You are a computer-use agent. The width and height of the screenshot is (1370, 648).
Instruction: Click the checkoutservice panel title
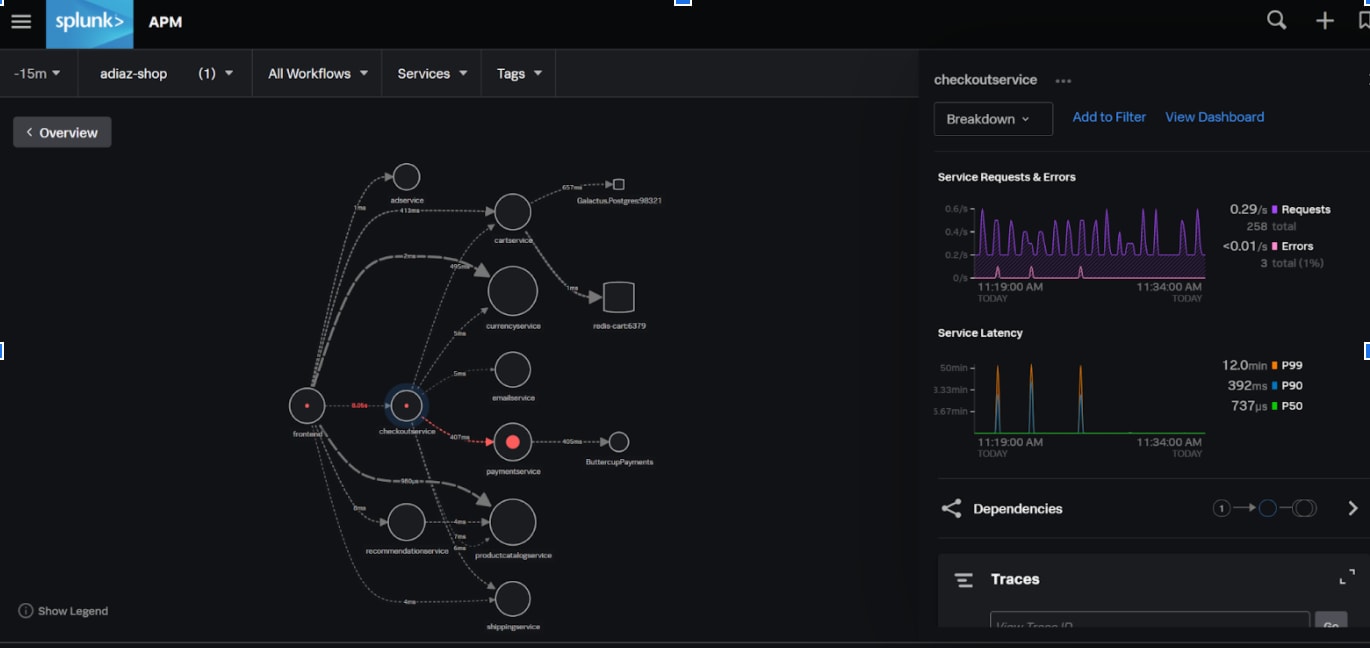click(x=985, y=80)
